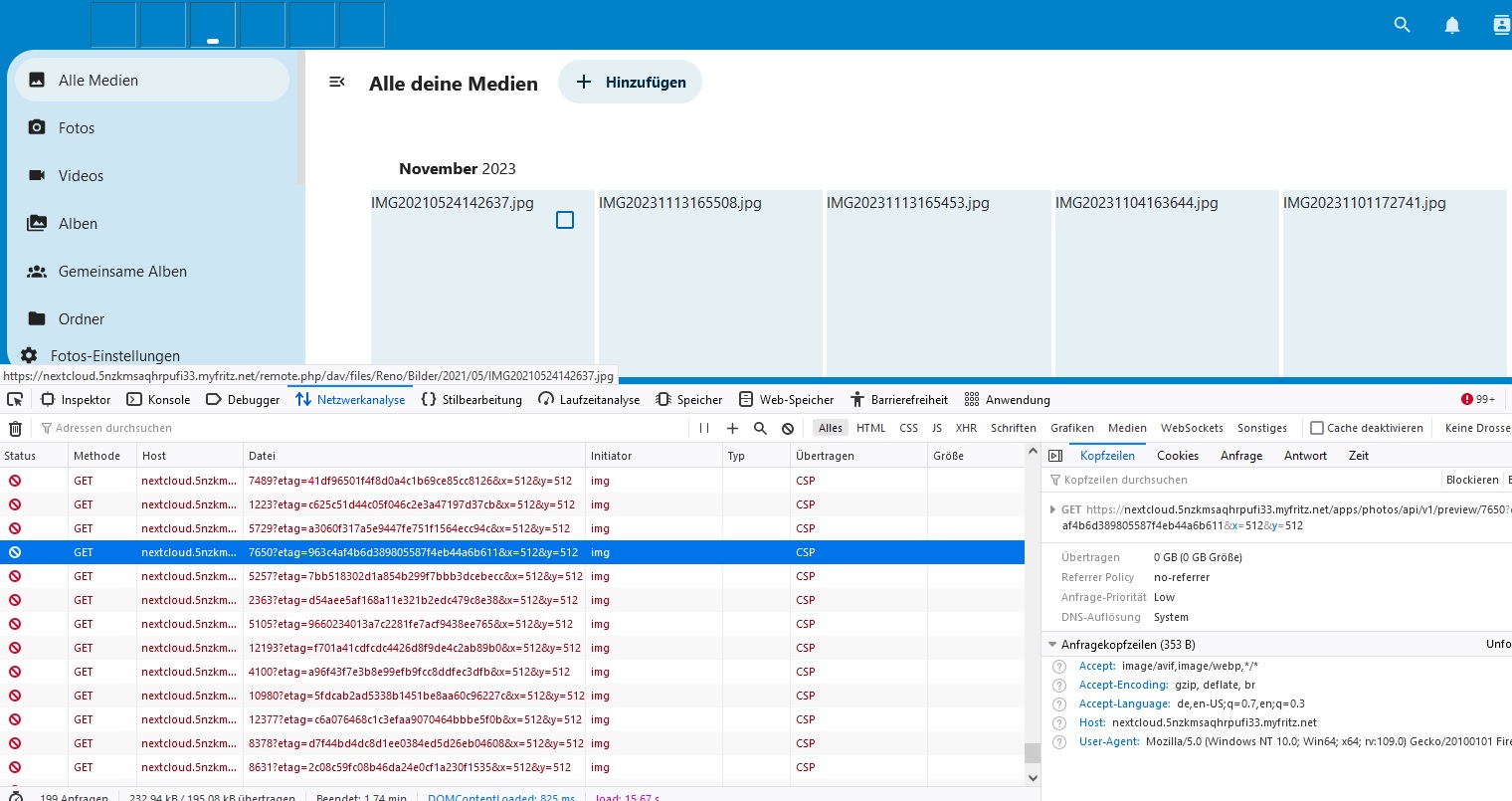
Task: Tick the selection checkbox on IMG20210524142637.jpg
Action: 565,220
